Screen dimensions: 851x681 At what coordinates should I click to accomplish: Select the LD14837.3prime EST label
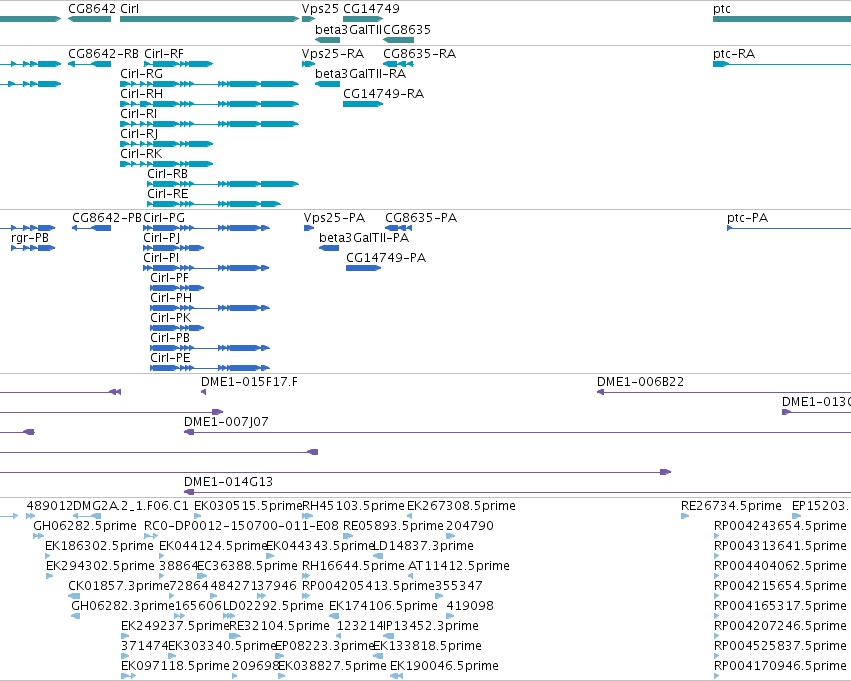[423, 546]
